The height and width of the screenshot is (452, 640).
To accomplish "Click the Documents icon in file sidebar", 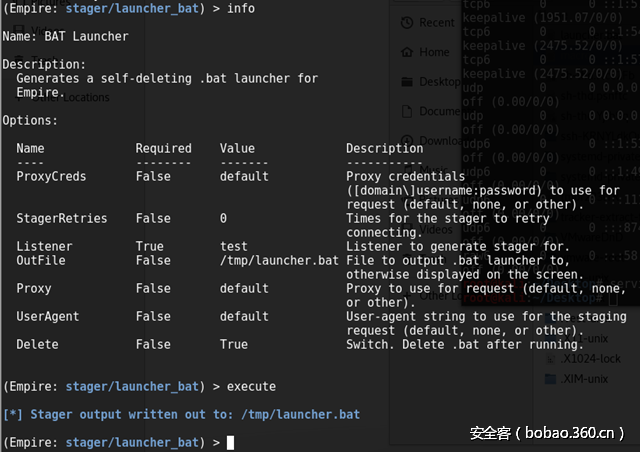I will coord(408,111).
